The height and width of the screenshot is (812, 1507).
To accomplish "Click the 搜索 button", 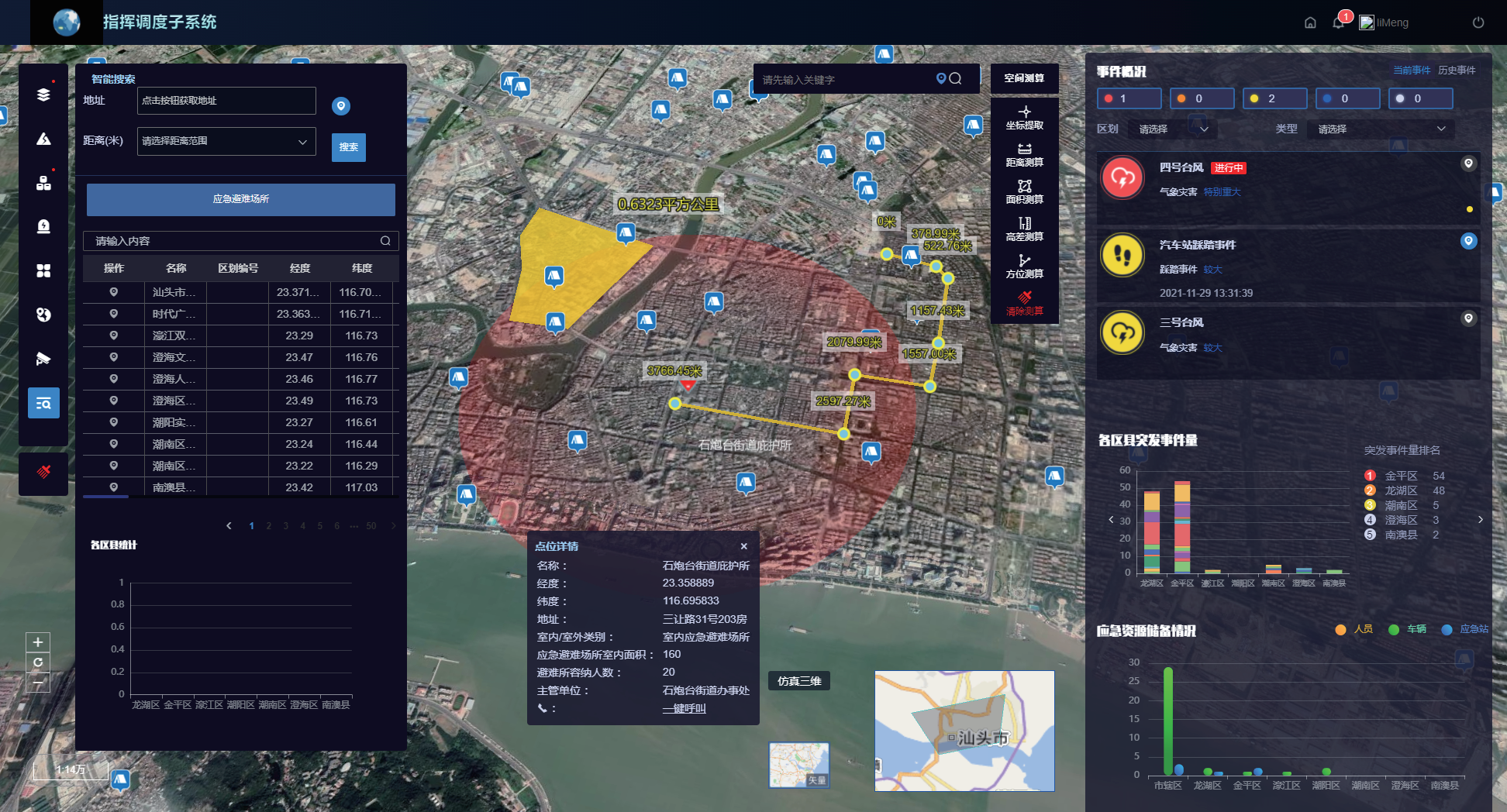I will coord(348,147).
